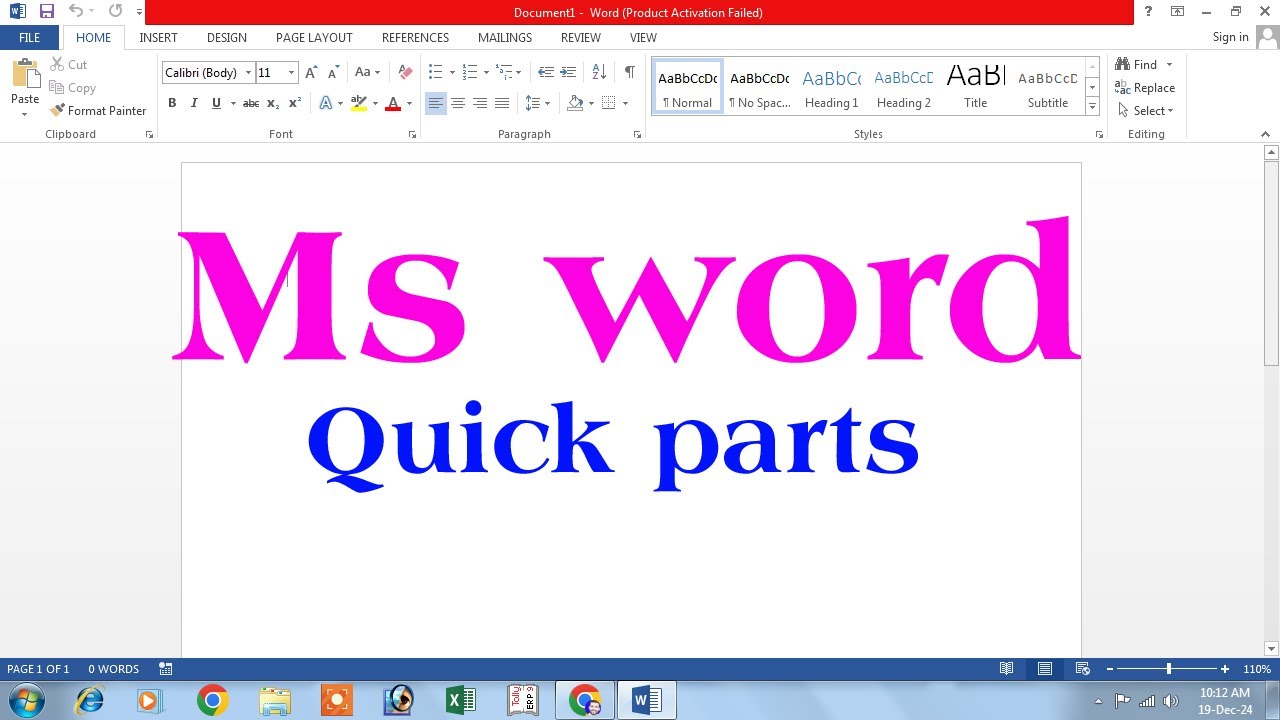Open the font size dropdown arrow
This screenshot has width=1280, height=720.
291,73
